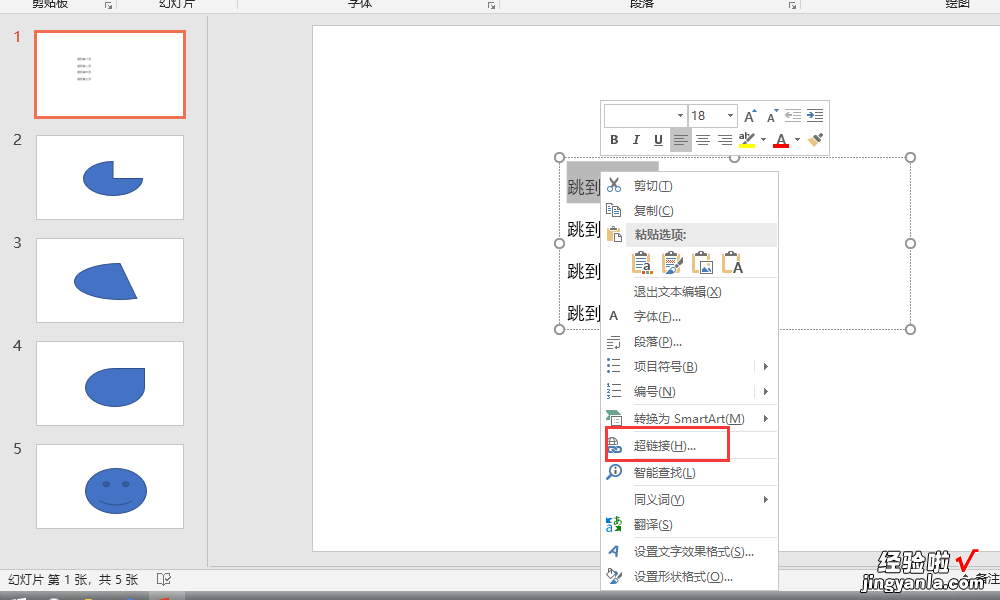Screen dimensions: 1000x600
Task: Click status text 幻灯片 第 1 张, 共 5 张
Action: click(73, 580)
